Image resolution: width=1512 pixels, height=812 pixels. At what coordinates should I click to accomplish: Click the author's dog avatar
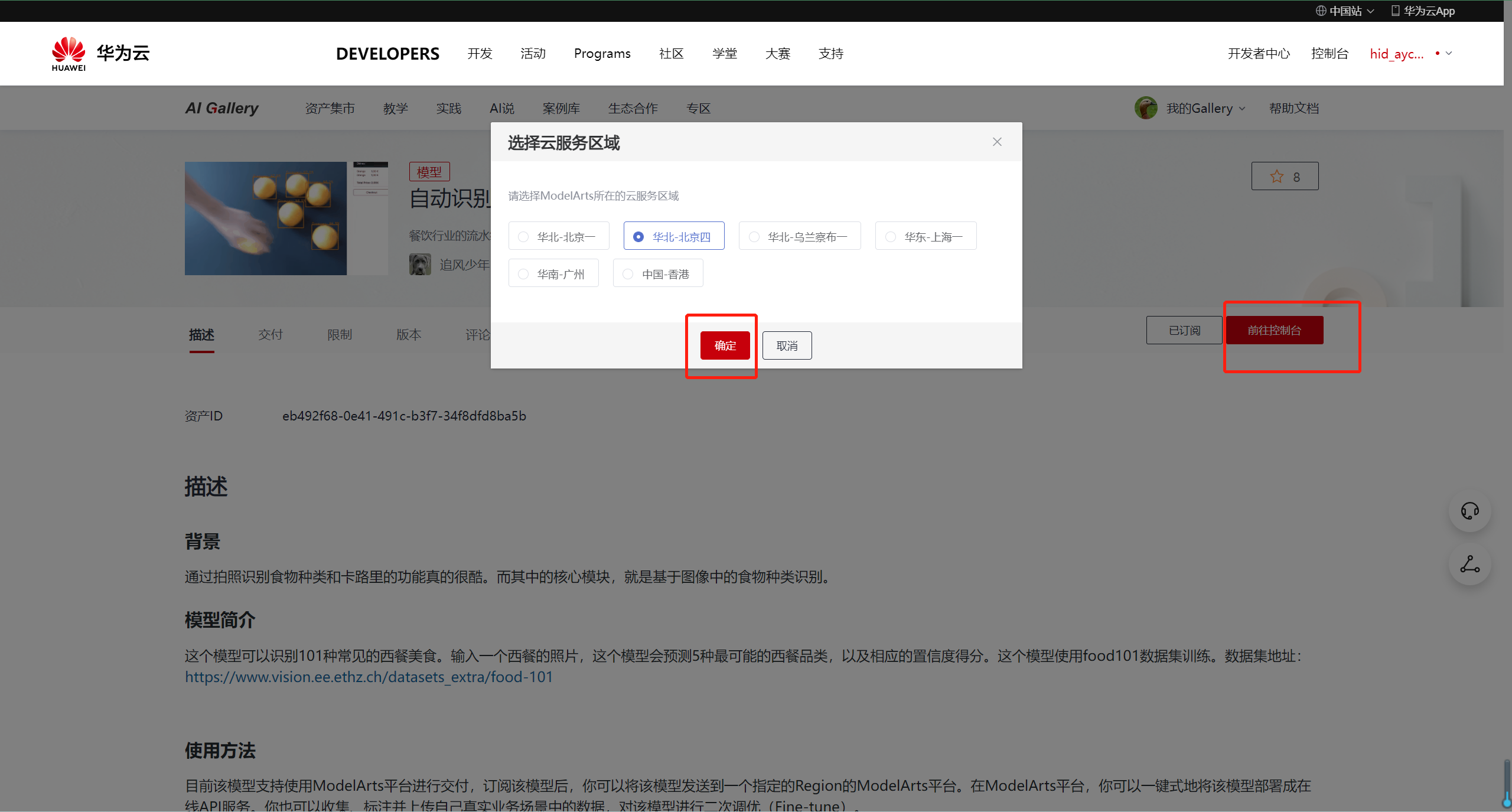pyautogui.click(x=420, y=265)
